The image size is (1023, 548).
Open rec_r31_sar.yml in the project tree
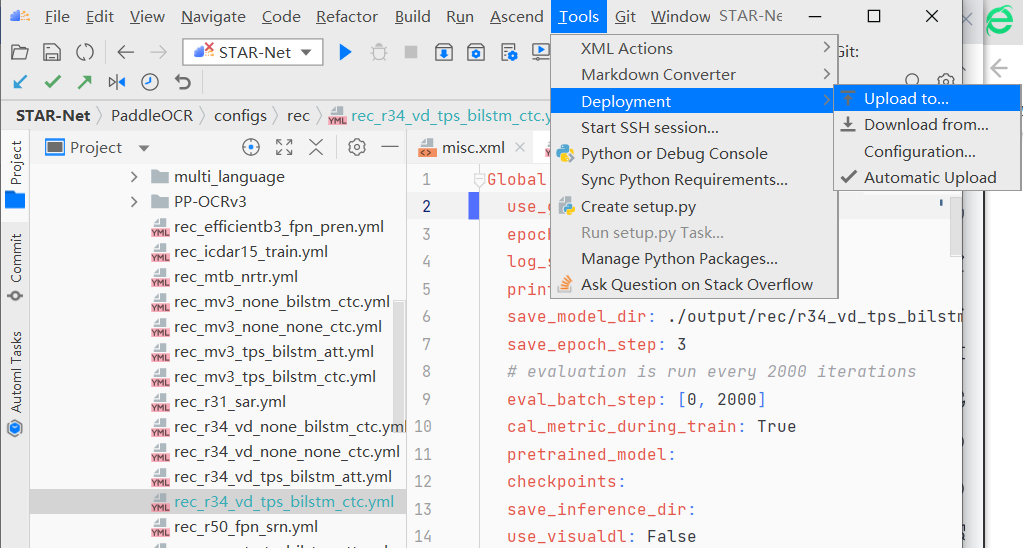pyautogui.click(x=229, y=402)
